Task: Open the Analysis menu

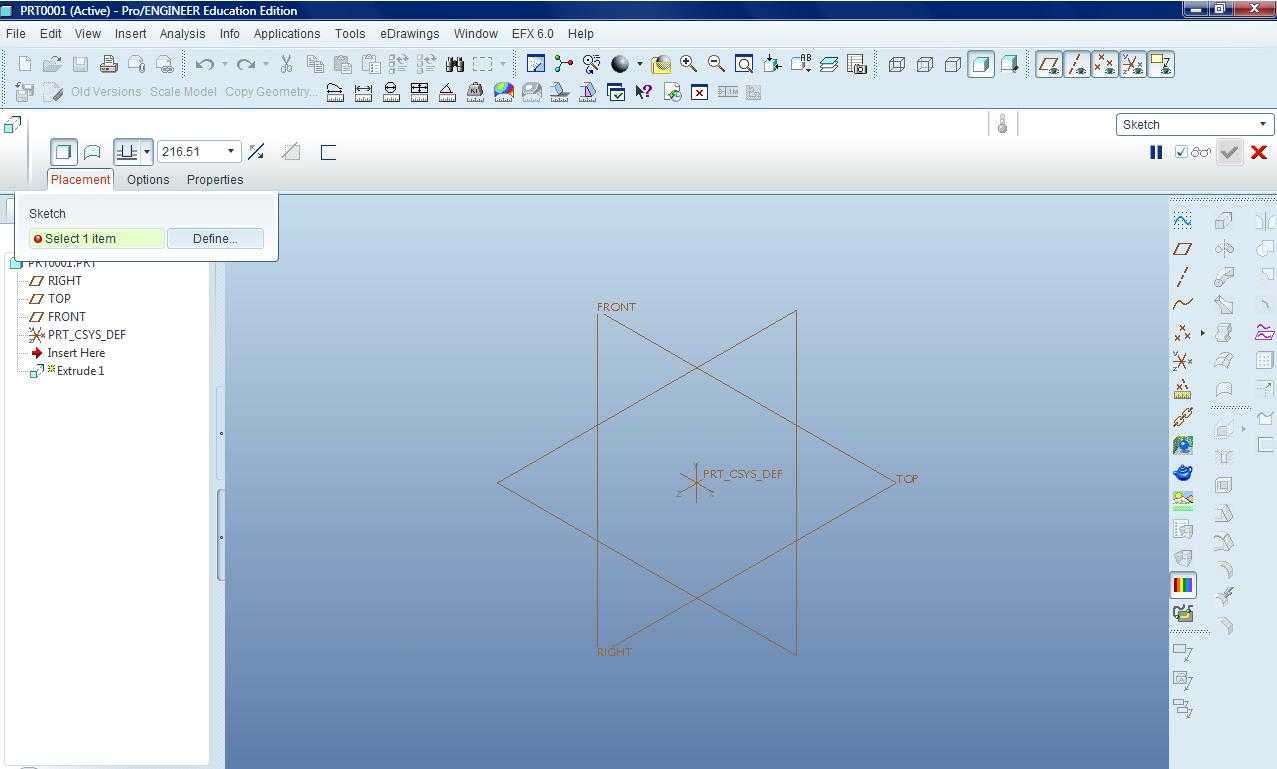Action: coord(182,33)
